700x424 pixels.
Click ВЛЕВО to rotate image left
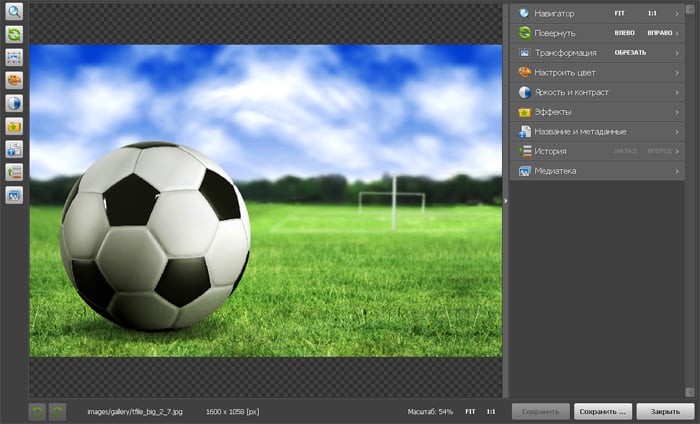pos(624,33)
